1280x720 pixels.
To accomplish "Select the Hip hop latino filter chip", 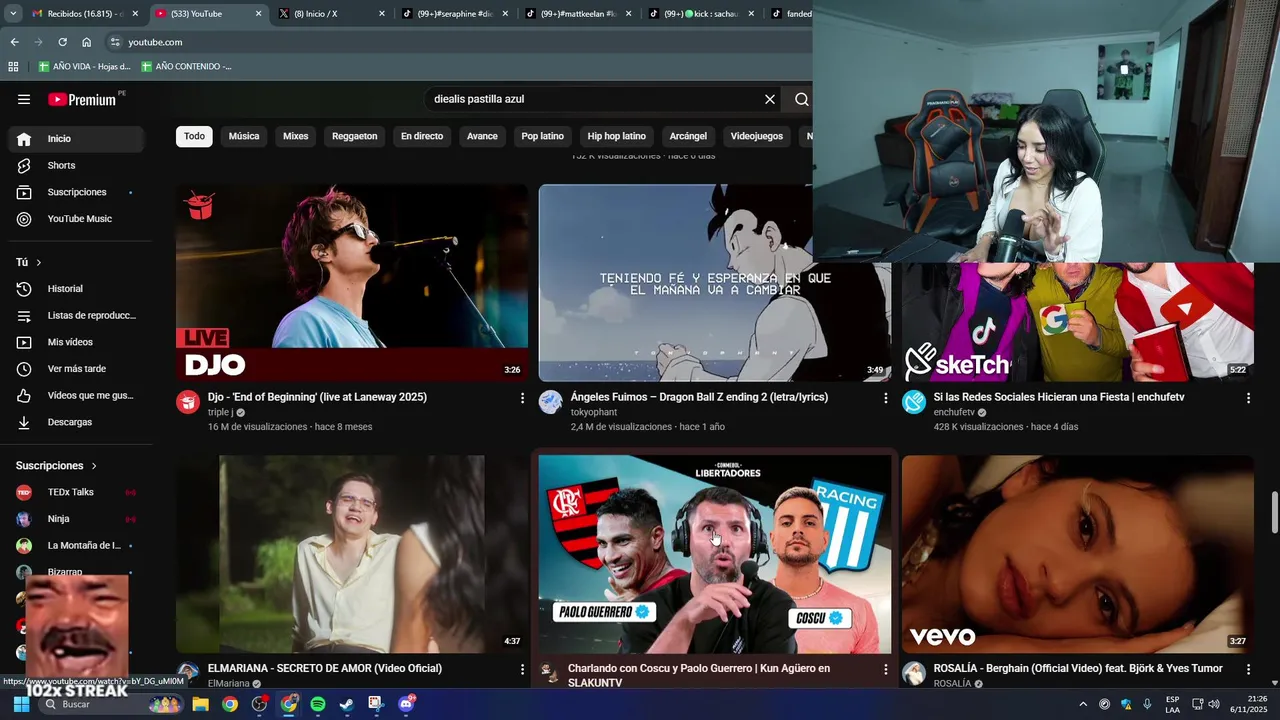I will point(616,136).
